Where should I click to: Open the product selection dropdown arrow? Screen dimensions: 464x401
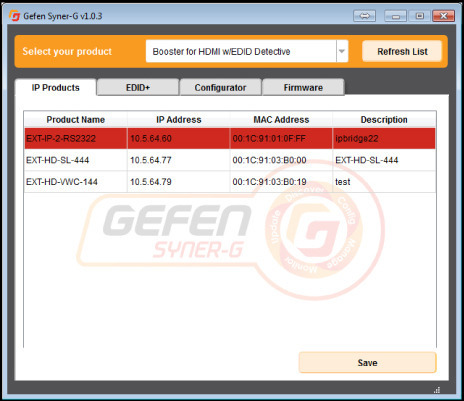(342, 51)
